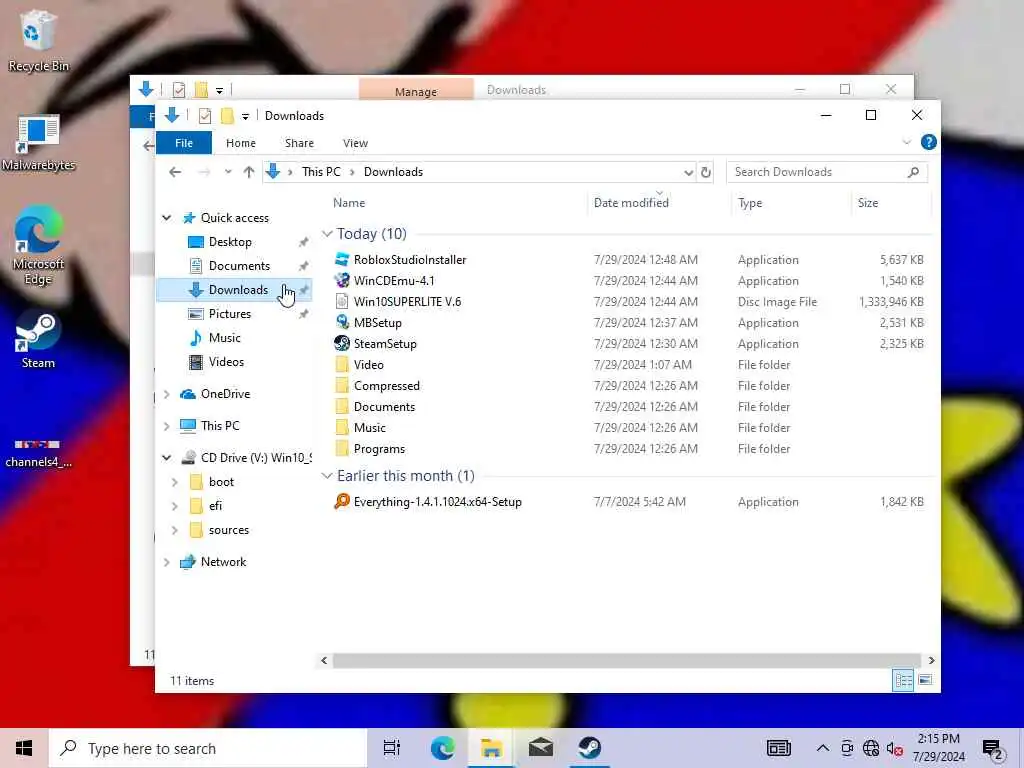Collapse the Today (10) group

point(327,233)
